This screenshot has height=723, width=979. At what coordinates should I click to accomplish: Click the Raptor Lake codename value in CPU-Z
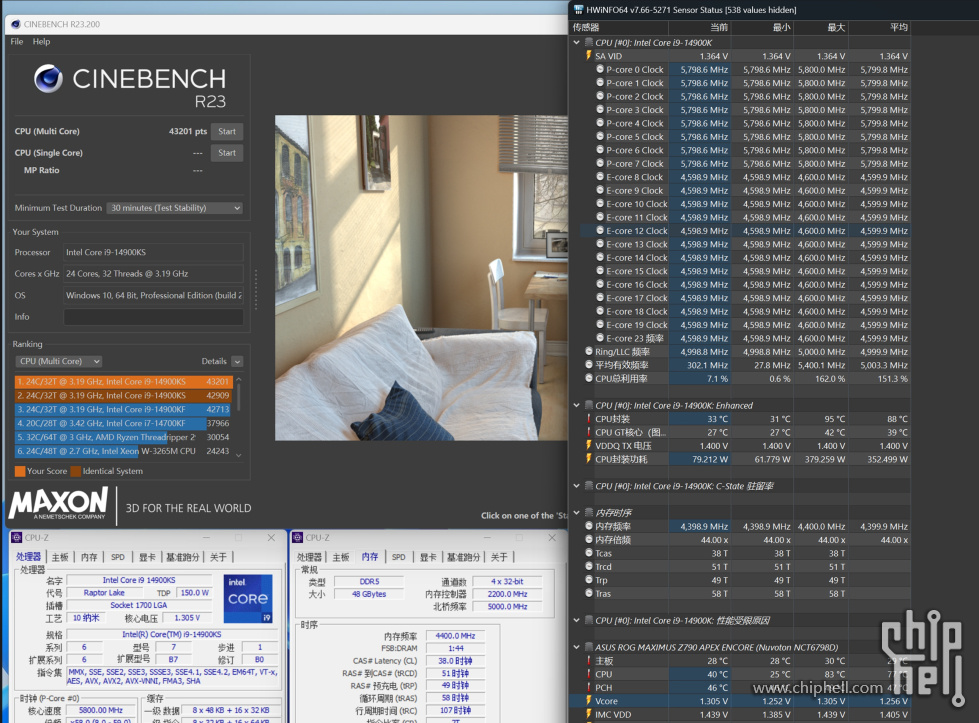tap(104, 593)
